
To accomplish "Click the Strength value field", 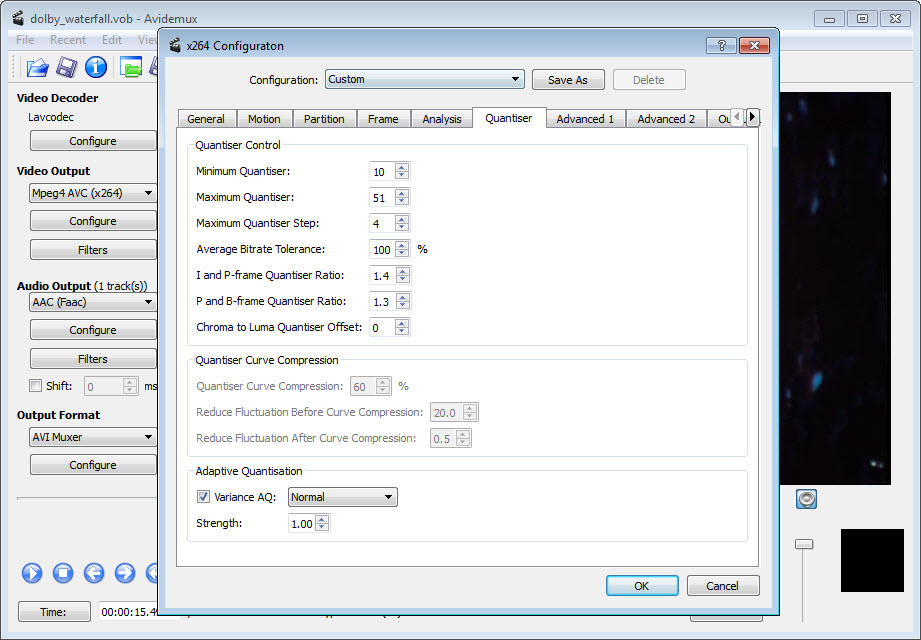I will click(302, 523).
